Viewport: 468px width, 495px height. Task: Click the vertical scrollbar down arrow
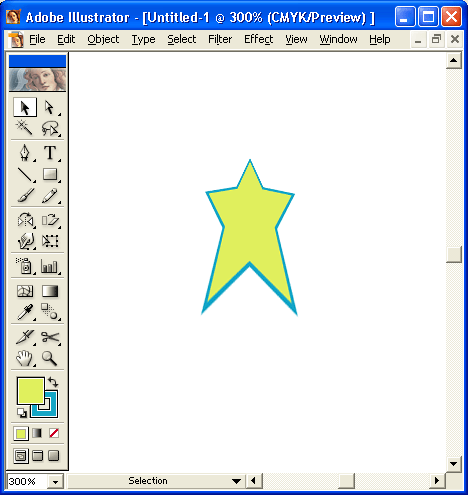pyautogui.click(x=454, y=464)
